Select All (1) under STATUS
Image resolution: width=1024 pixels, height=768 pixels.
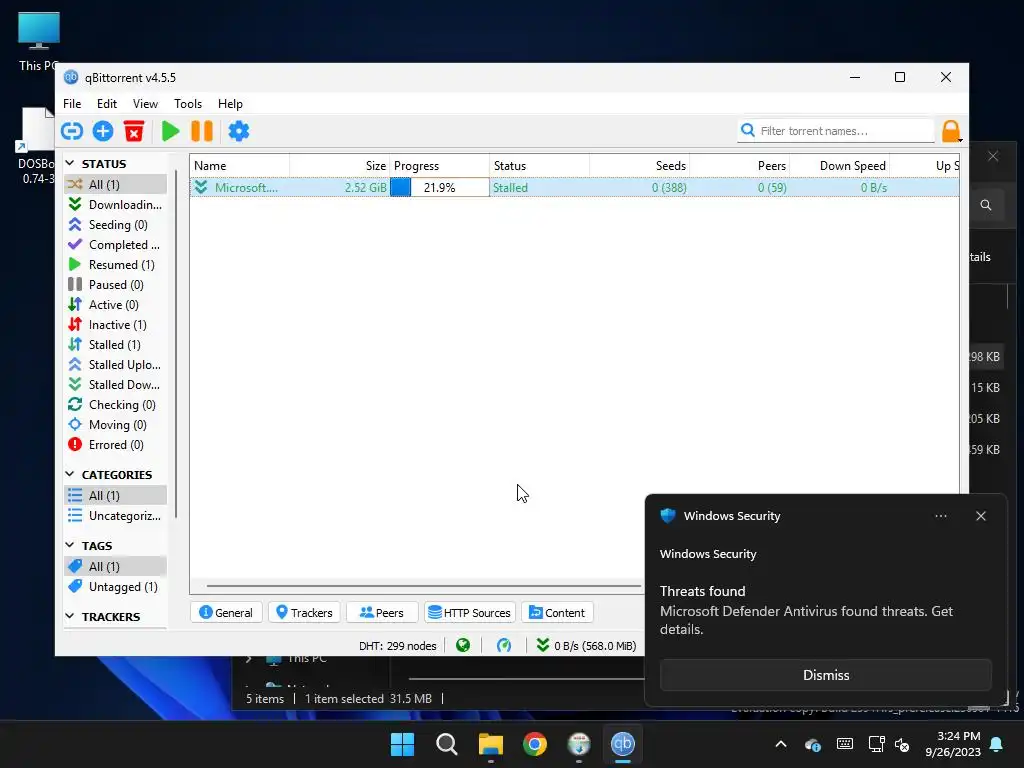tap(115, 184)
